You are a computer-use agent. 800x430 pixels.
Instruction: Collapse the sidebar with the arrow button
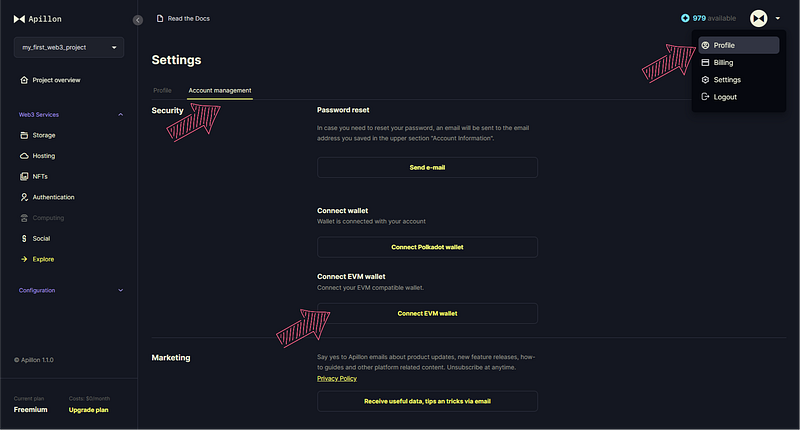pos(138,20)
